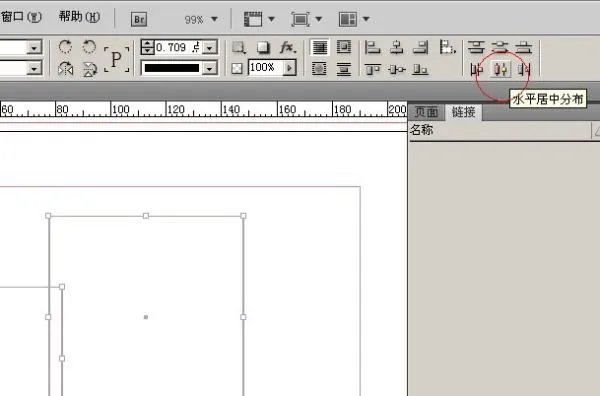Screen dimensions: 600x396
Task: Open the apply-effect target selector icon
Action: tap(239, 47)
